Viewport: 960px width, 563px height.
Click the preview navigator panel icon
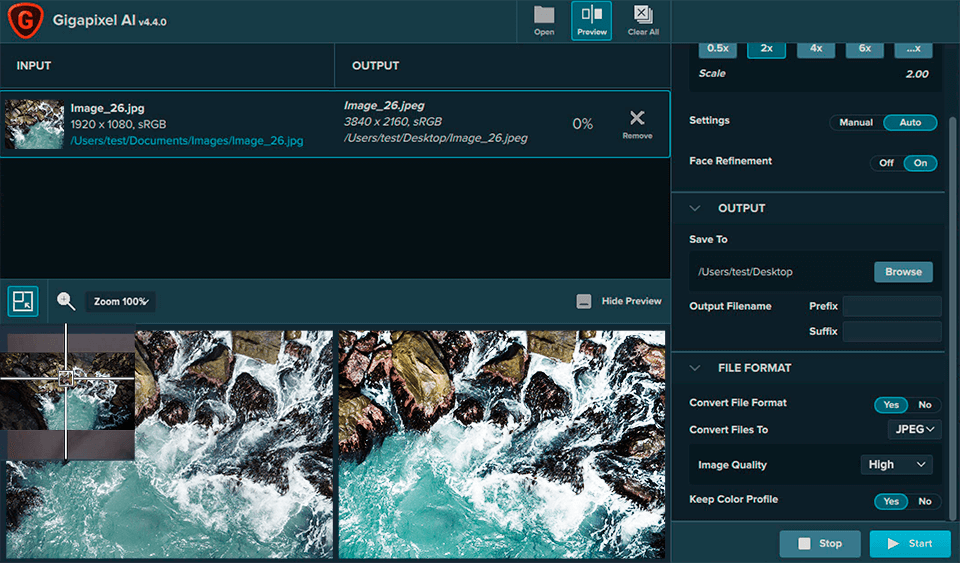[23, 301]
